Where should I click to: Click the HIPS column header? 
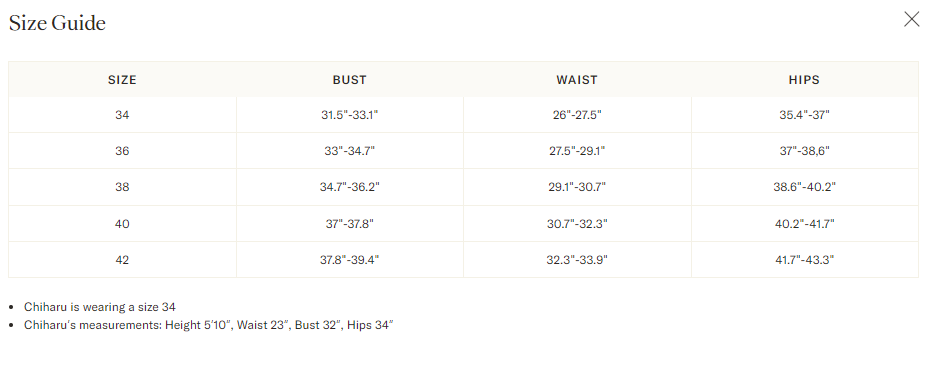tap(804, 80)
